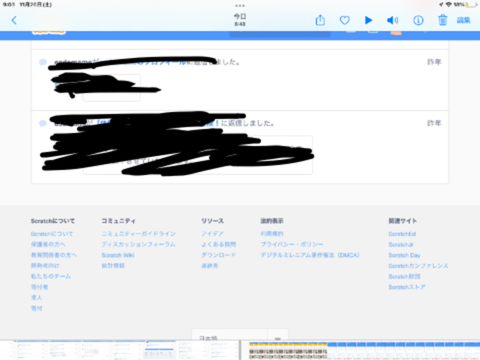Click the Scratch Day link
Viewport: 480px width, 360px height.
[x=404, y=255]
